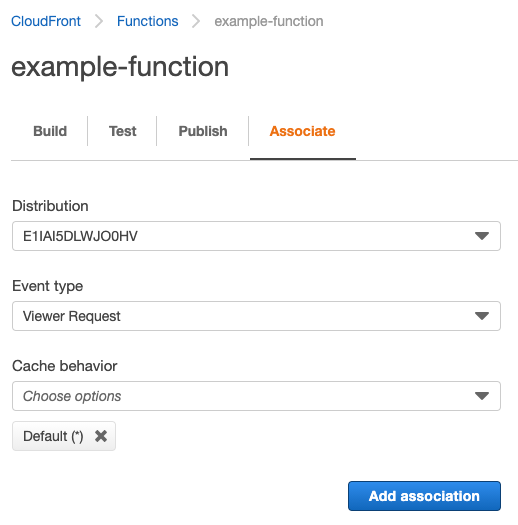The width and height of the screenshot is (518, 525).
Task: Click the Default (*) selected token
Action: [53, 436]
